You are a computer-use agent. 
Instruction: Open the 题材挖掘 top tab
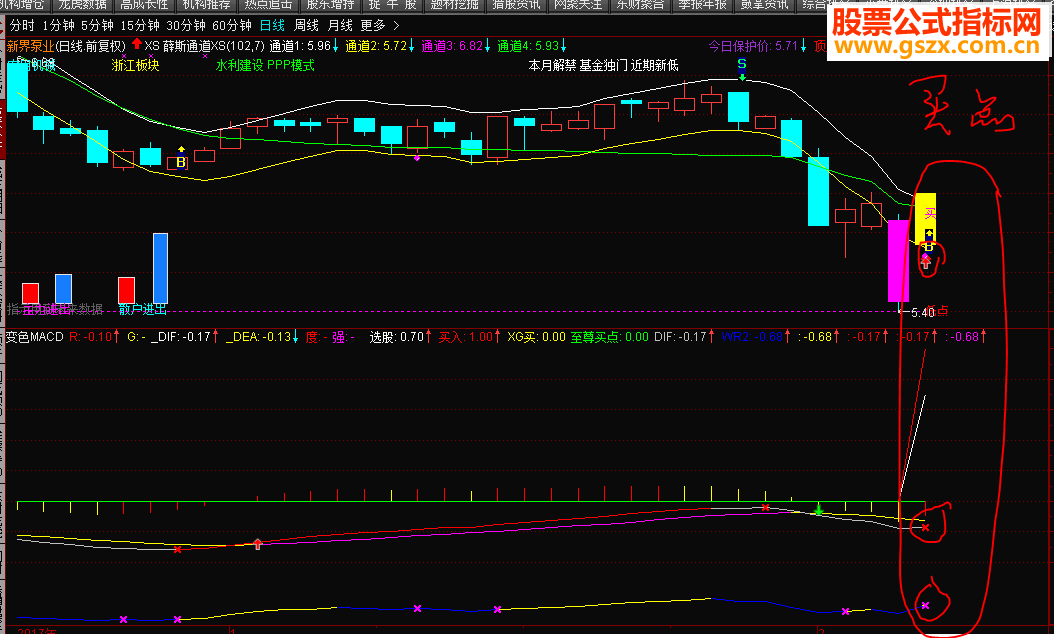tap(454, 5)
